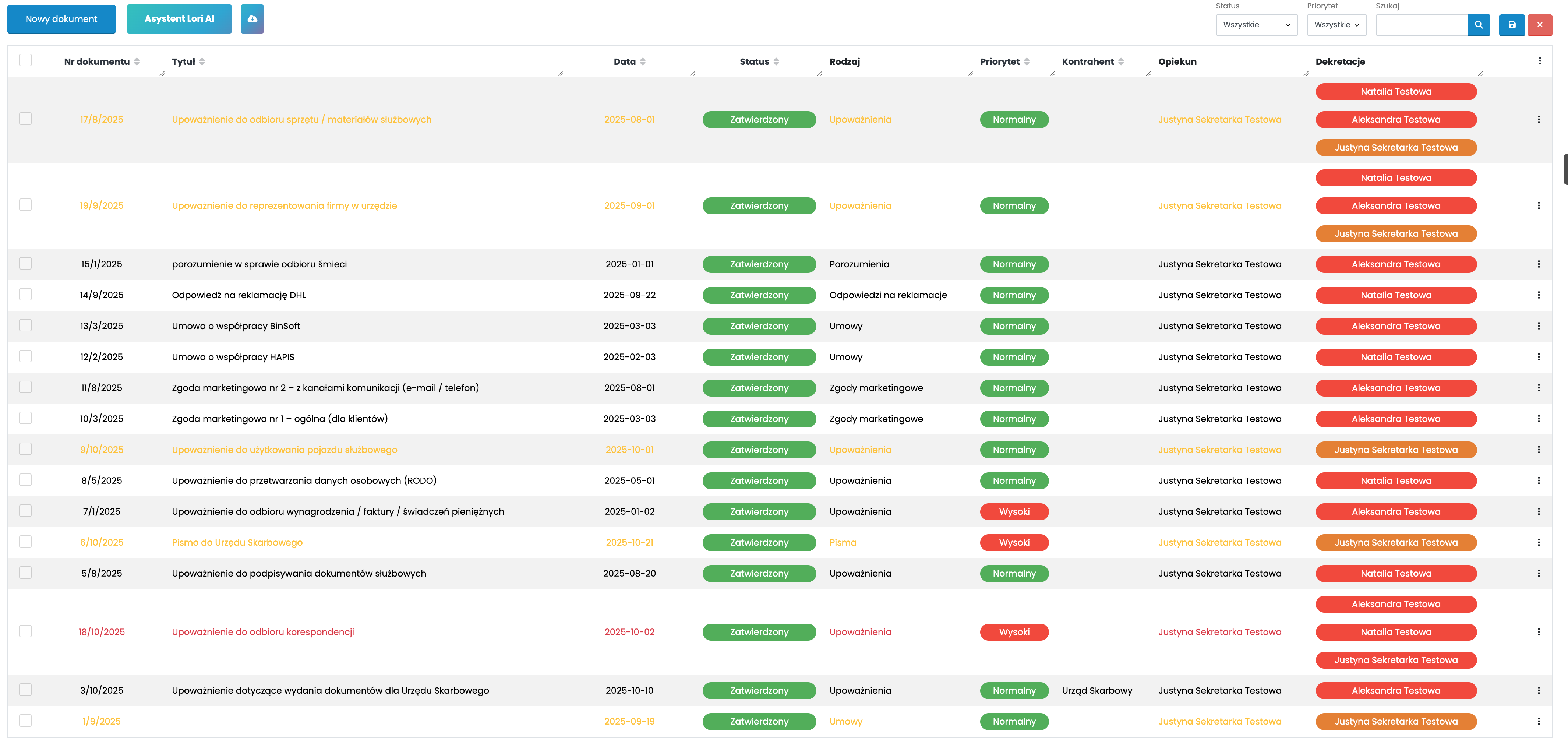The image size is (1568, 743).
Task: Check the box for document 14/9/2025
Action: tap(25, 295)
